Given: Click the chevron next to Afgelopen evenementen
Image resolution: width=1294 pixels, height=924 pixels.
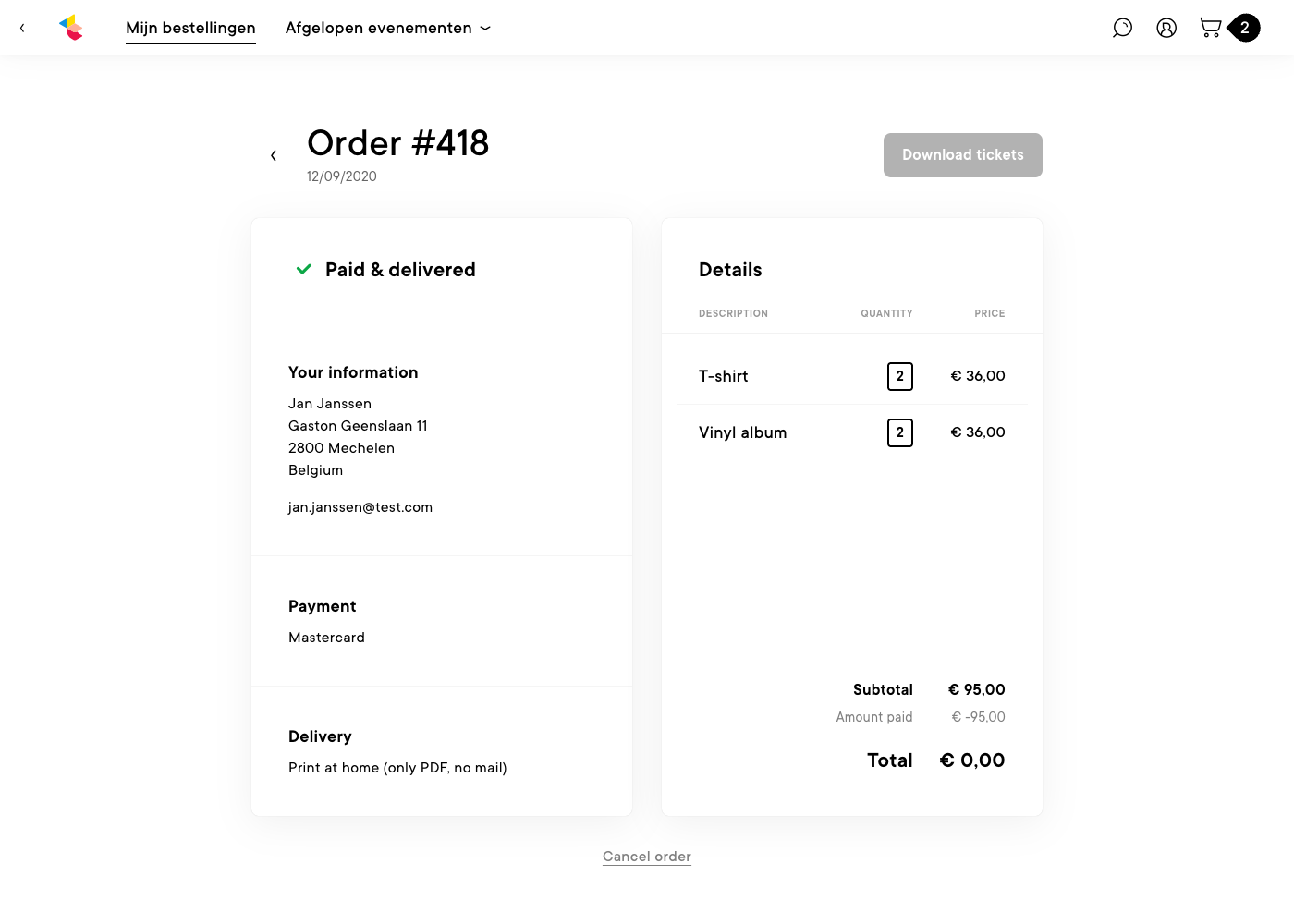Looking at the screenshot, I should coord(485,29).
